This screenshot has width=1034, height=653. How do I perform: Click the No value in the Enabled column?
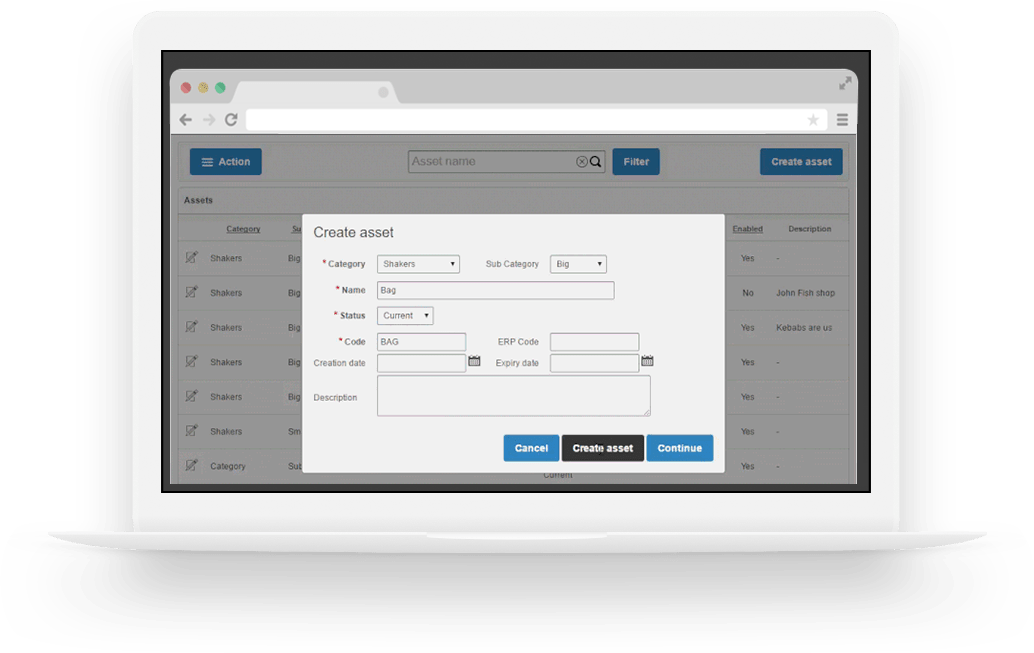748,293
